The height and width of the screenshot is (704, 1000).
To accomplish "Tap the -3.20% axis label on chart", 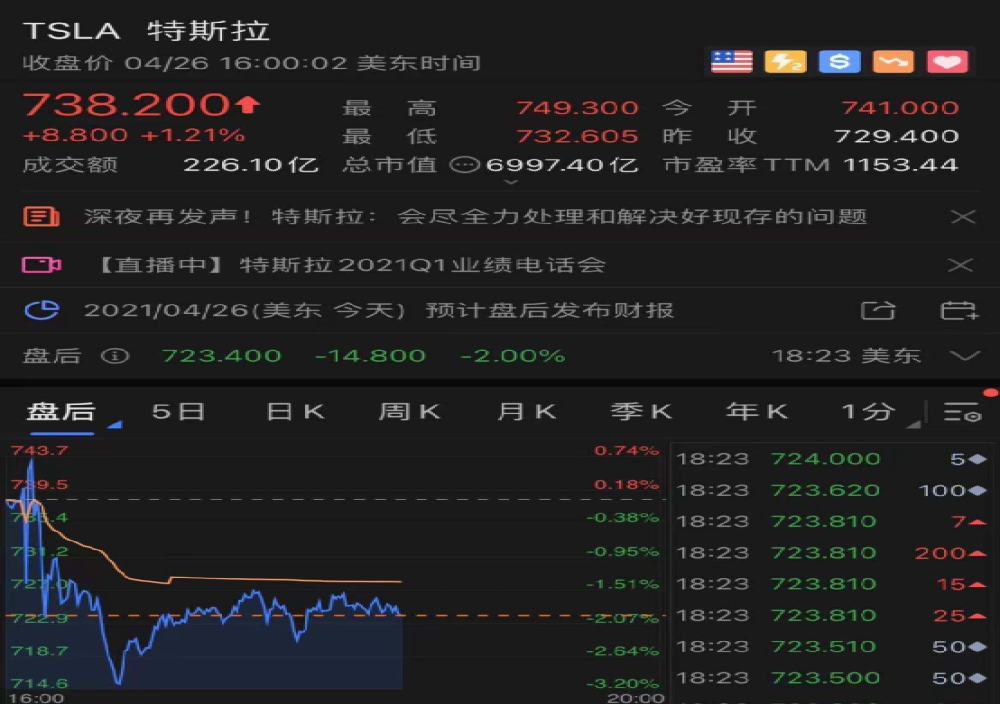I will tap(622, 684).
